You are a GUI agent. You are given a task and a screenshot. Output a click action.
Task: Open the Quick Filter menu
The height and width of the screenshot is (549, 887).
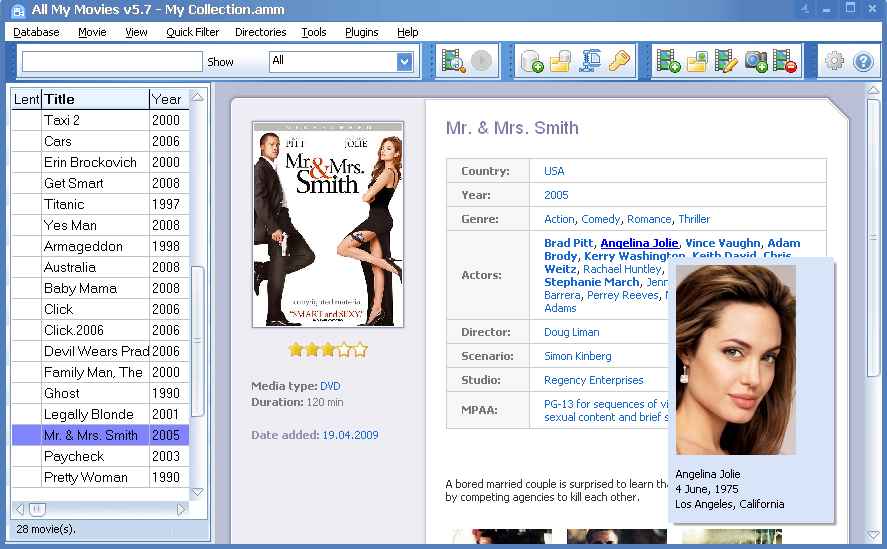point(192,32)
